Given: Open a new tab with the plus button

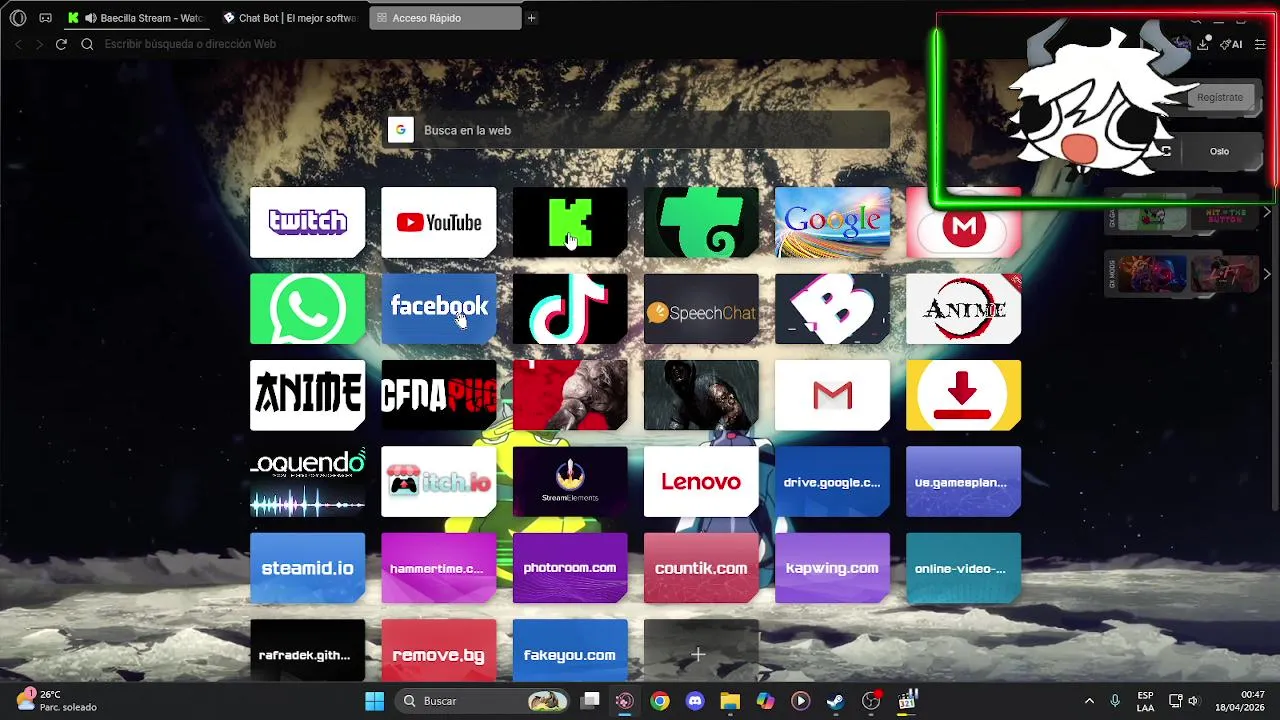Looking at the screenshot, I should (x=531, y=18).
